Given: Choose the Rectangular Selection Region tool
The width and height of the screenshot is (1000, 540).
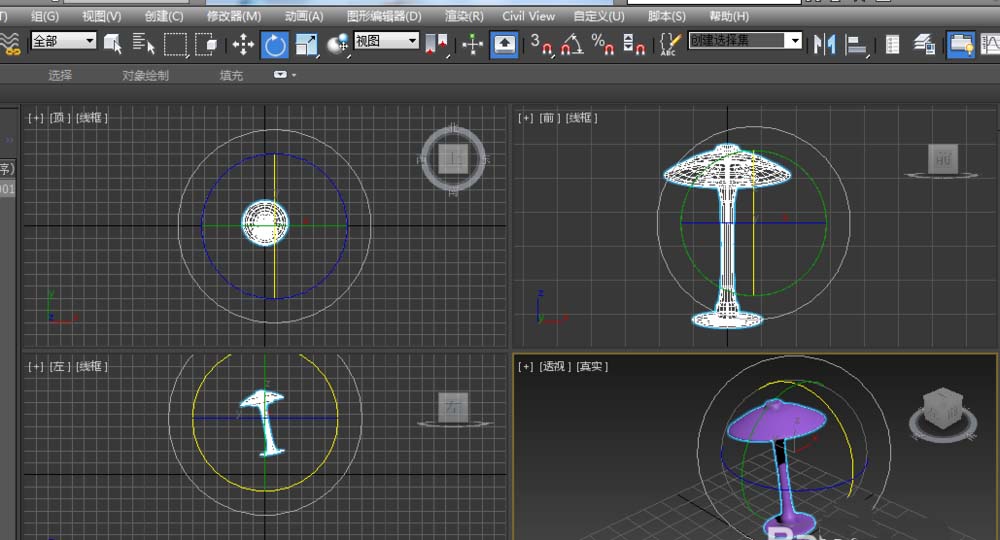Looking at the screenshot, I should pyautogui.click(x=175, y=44).
